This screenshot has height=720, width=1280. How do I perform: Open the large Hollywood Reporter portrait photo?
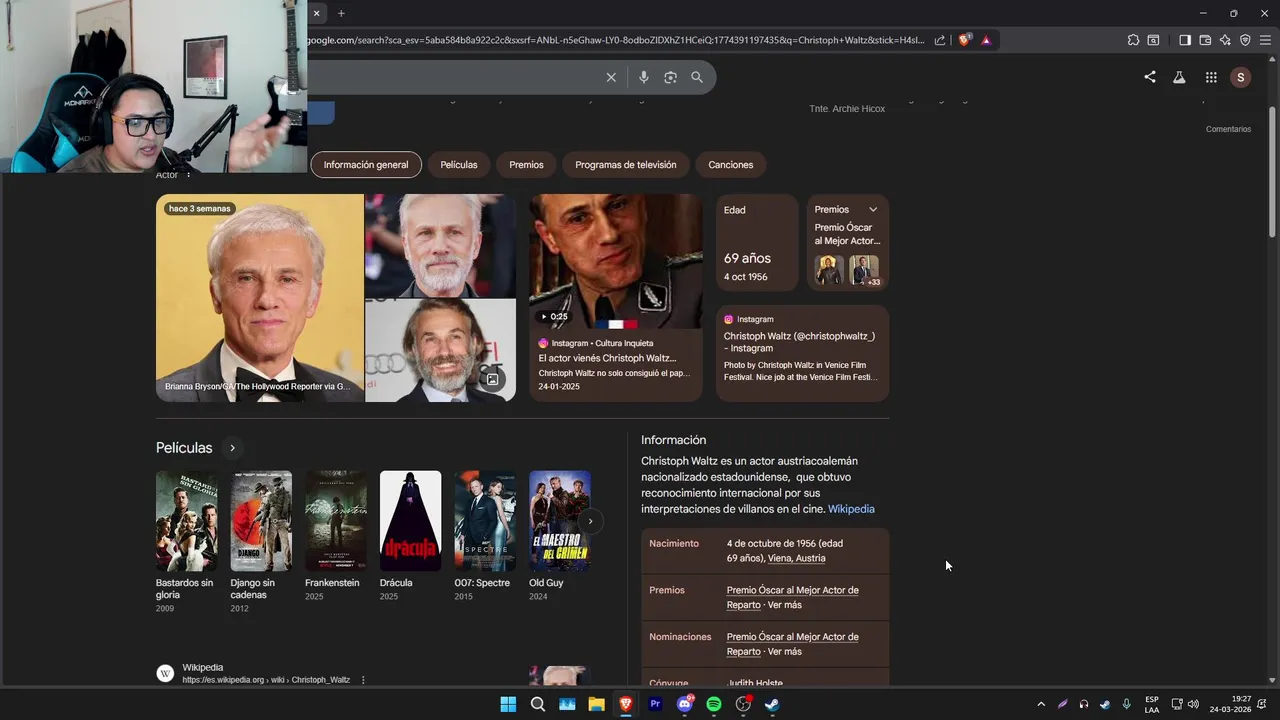[x=260, y=298]
